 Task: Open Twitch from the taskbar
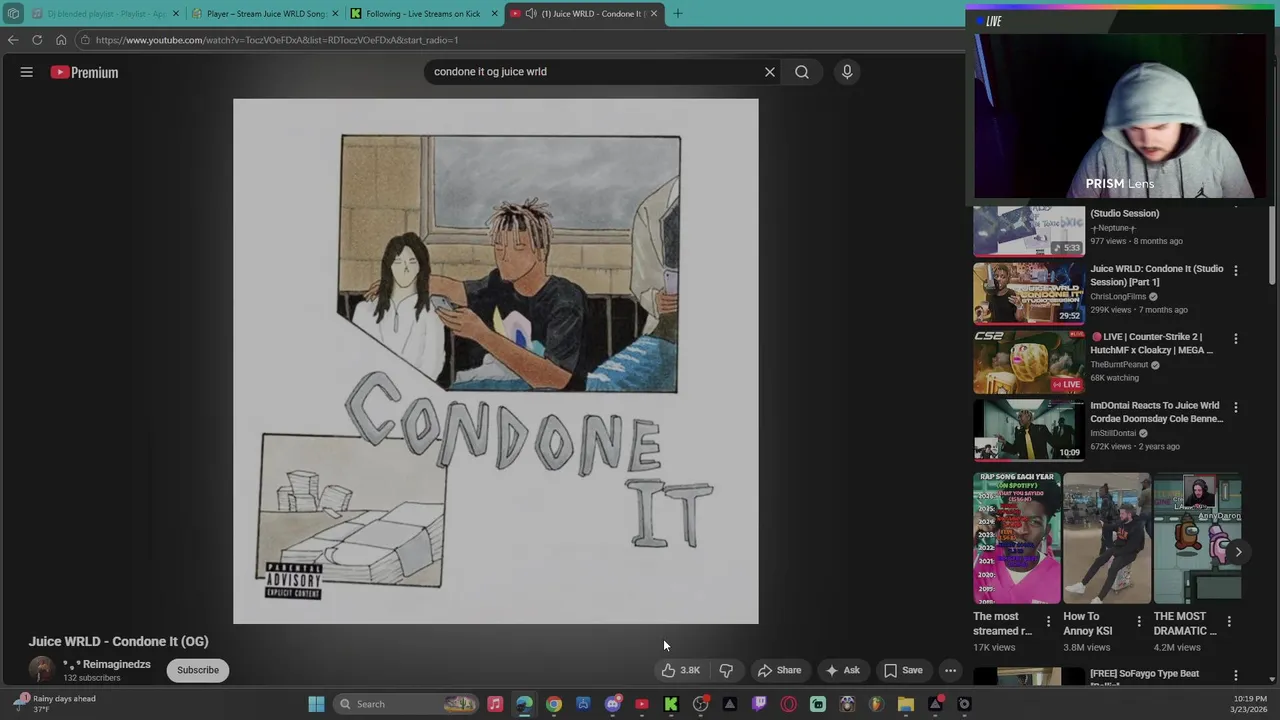[x=759, y=704]
